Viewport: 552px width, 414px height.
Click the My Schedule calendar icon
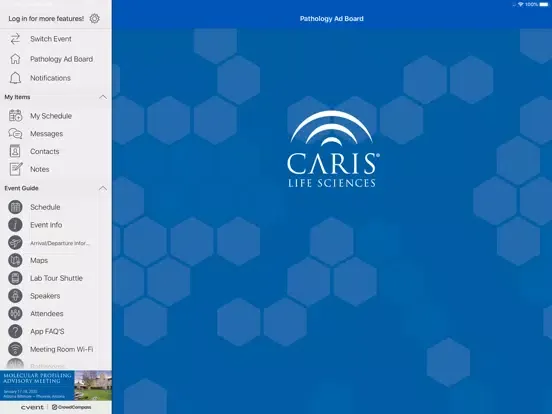(15, 115)
